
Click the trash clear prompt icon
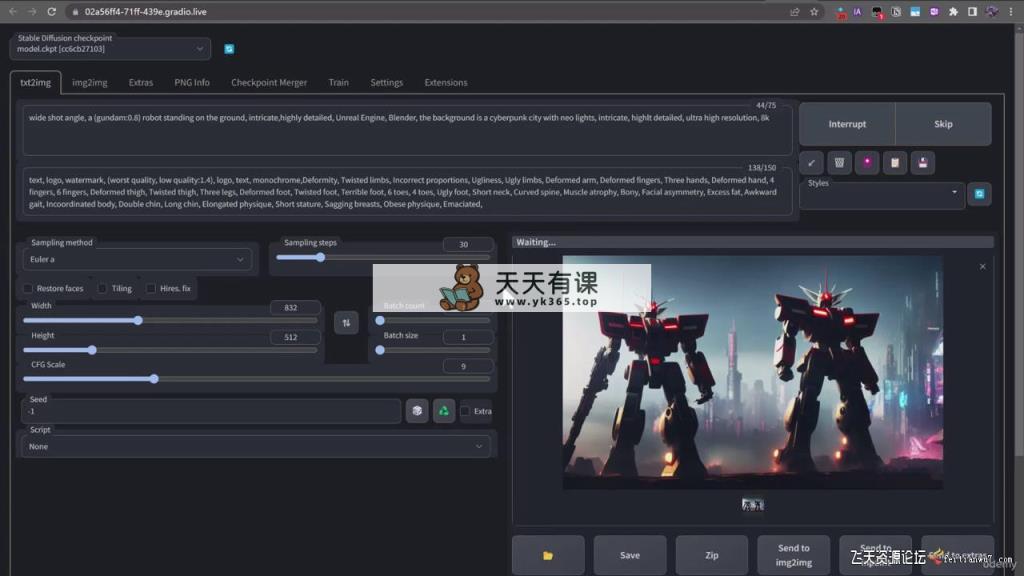pyautogui.click(x=839, y=163)
